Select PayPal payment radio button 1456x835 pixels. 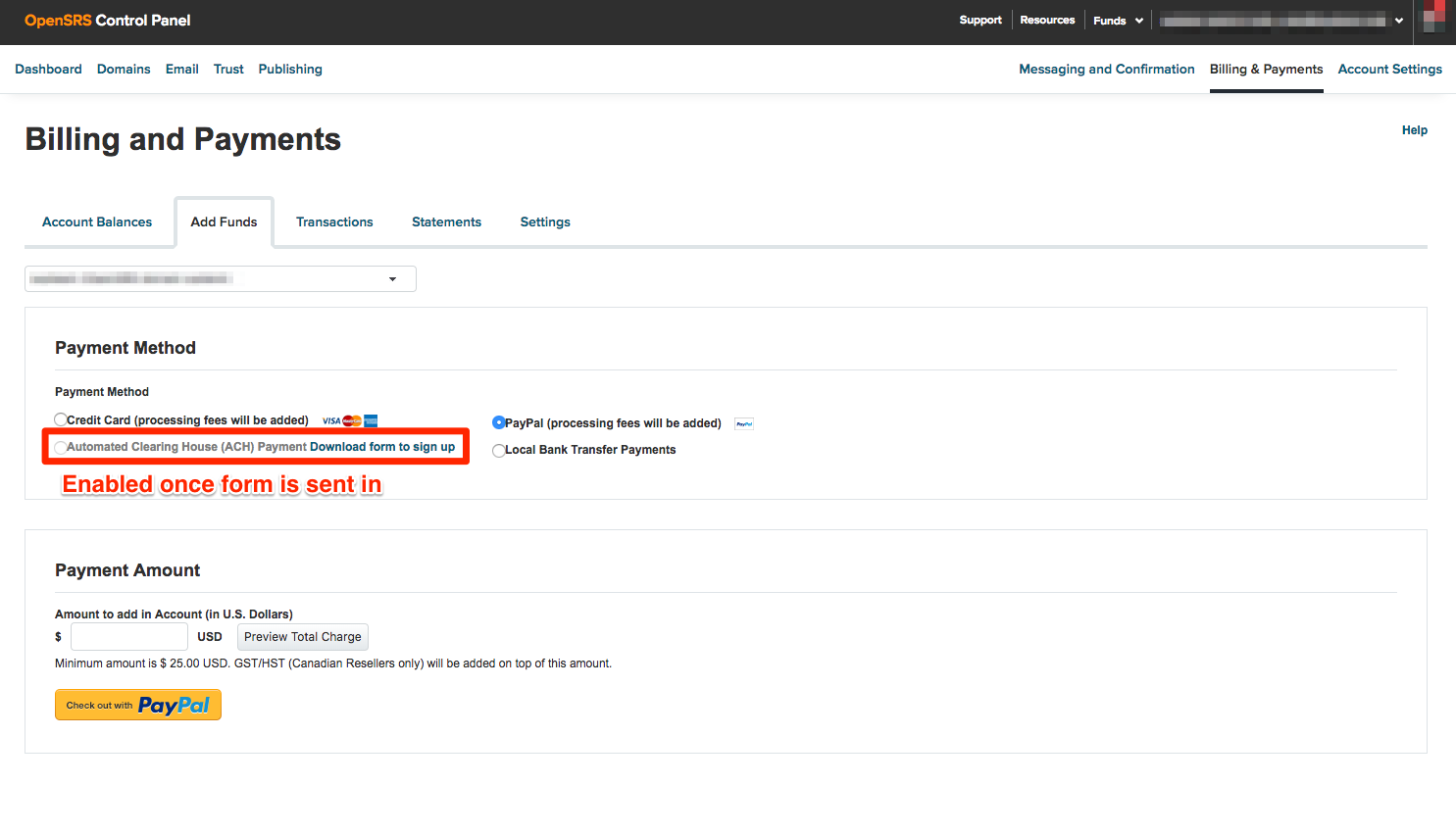499,422
